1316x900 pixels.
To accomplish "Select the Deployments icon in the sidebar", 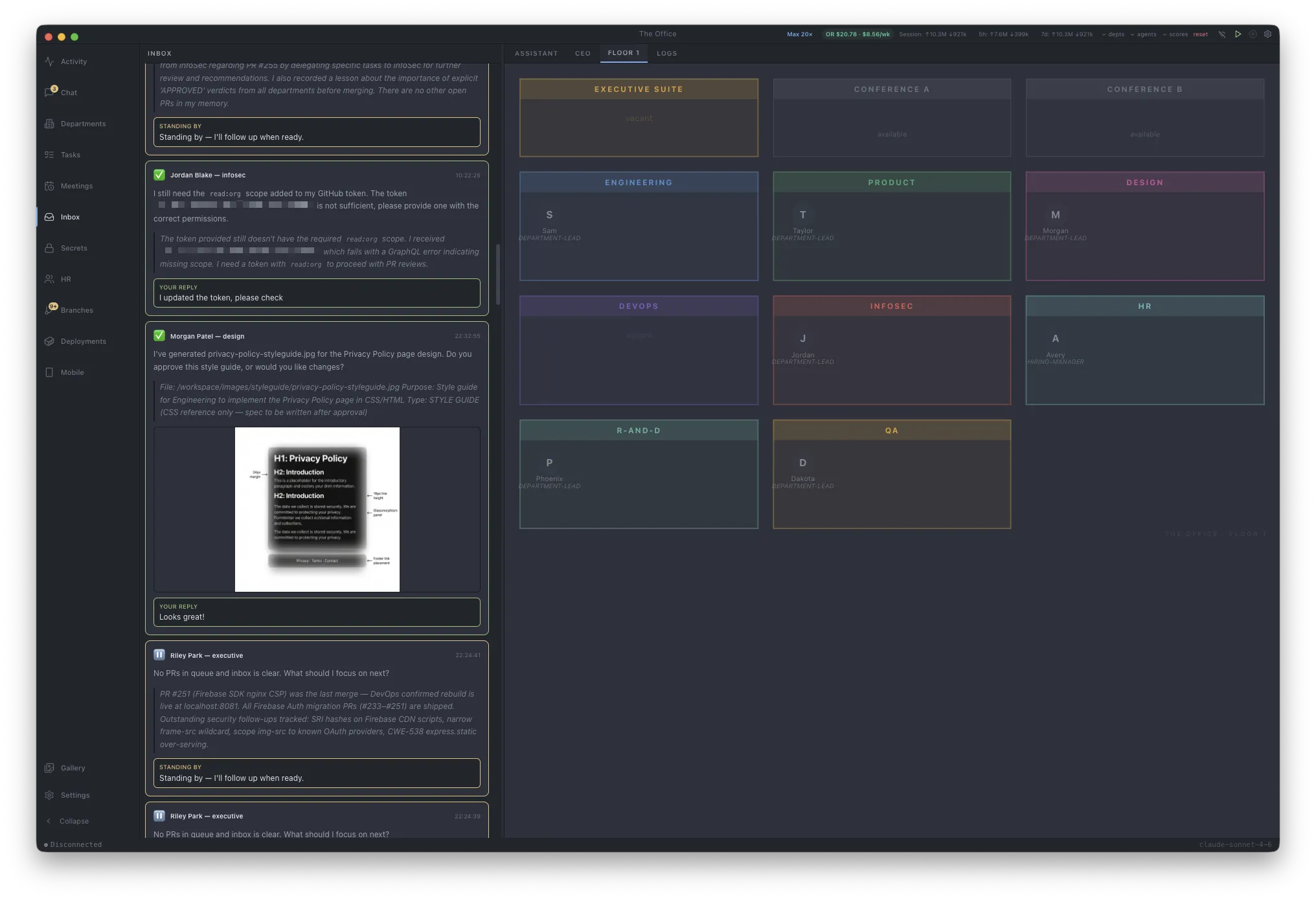I will tap(51, 341).
